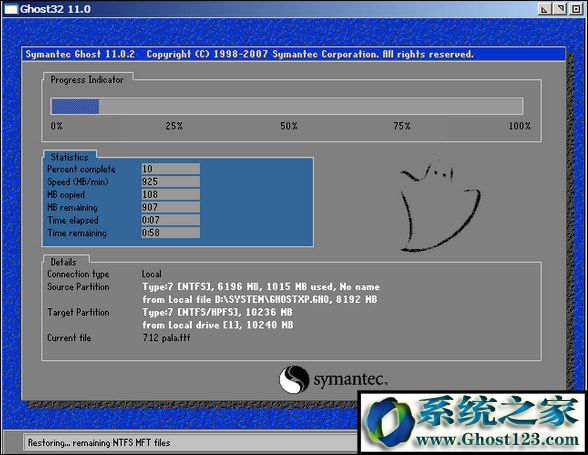This screenshot has height=455, width=588.
Task: Select the MB remaining value 907
Action: 171,207
